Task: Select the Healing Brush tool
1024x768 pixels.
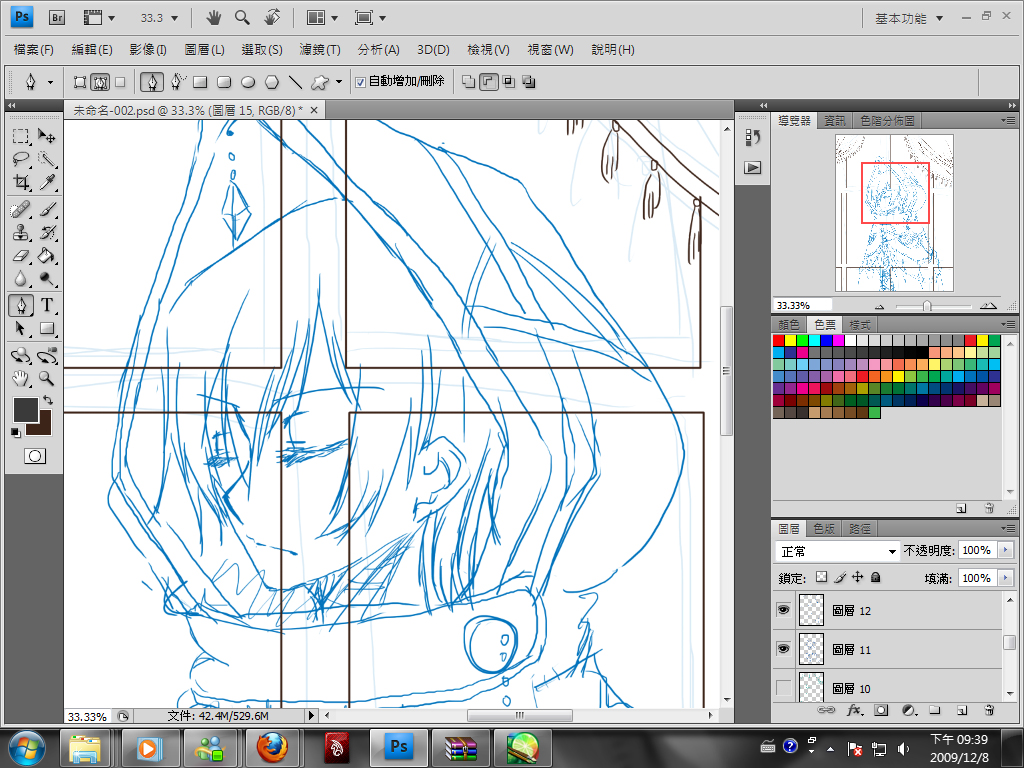Action: pyautogui.click(x=21, y=209)
